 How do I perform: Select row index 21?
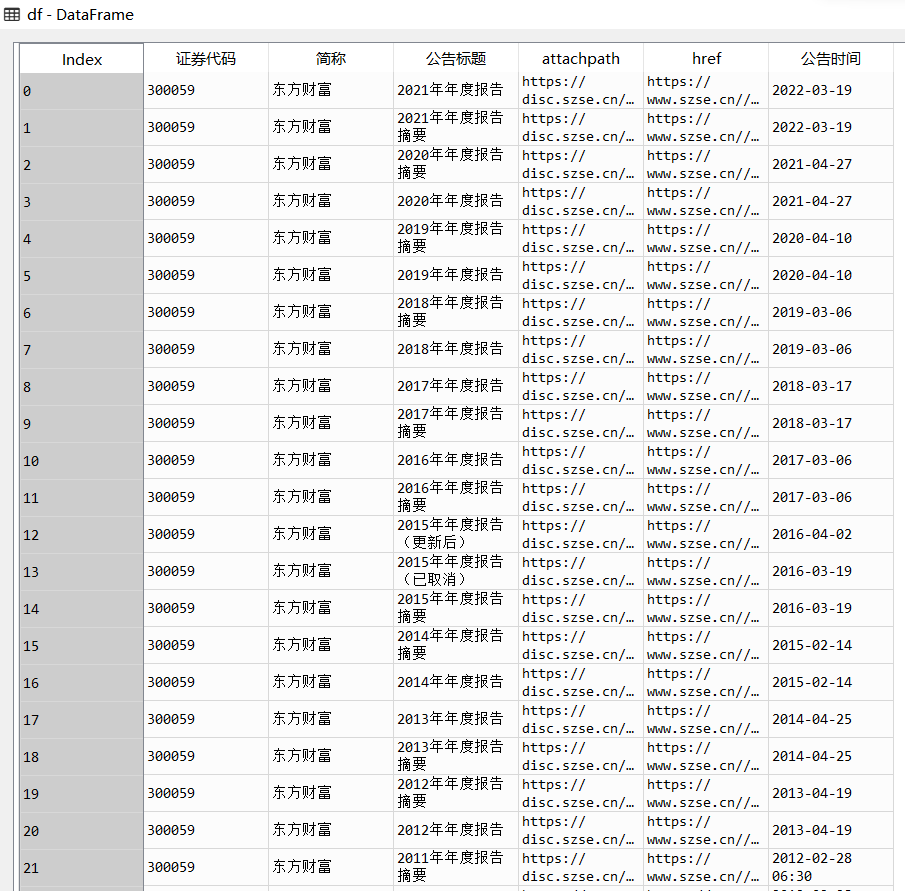(x=81, y=868)
